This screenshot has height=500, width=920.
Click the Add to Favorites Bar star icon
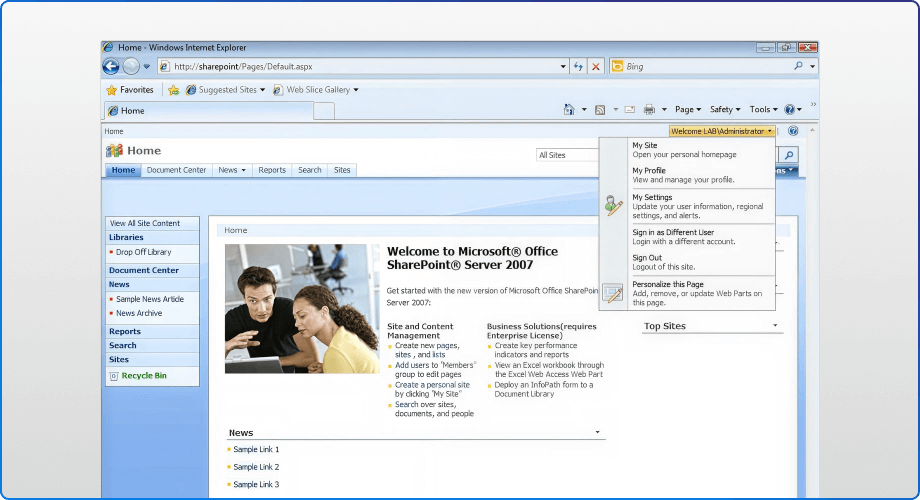coord(173,90)
